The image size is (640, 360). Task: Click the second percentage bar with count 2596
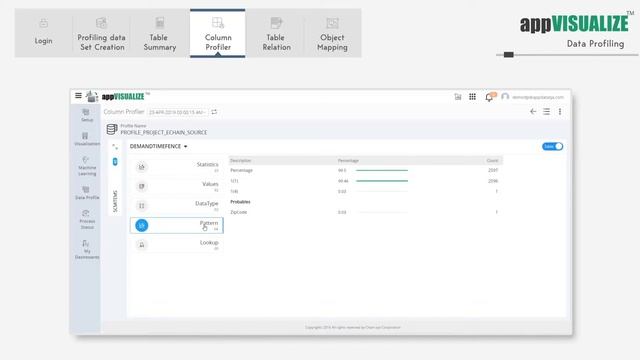[x=382, y=181]
